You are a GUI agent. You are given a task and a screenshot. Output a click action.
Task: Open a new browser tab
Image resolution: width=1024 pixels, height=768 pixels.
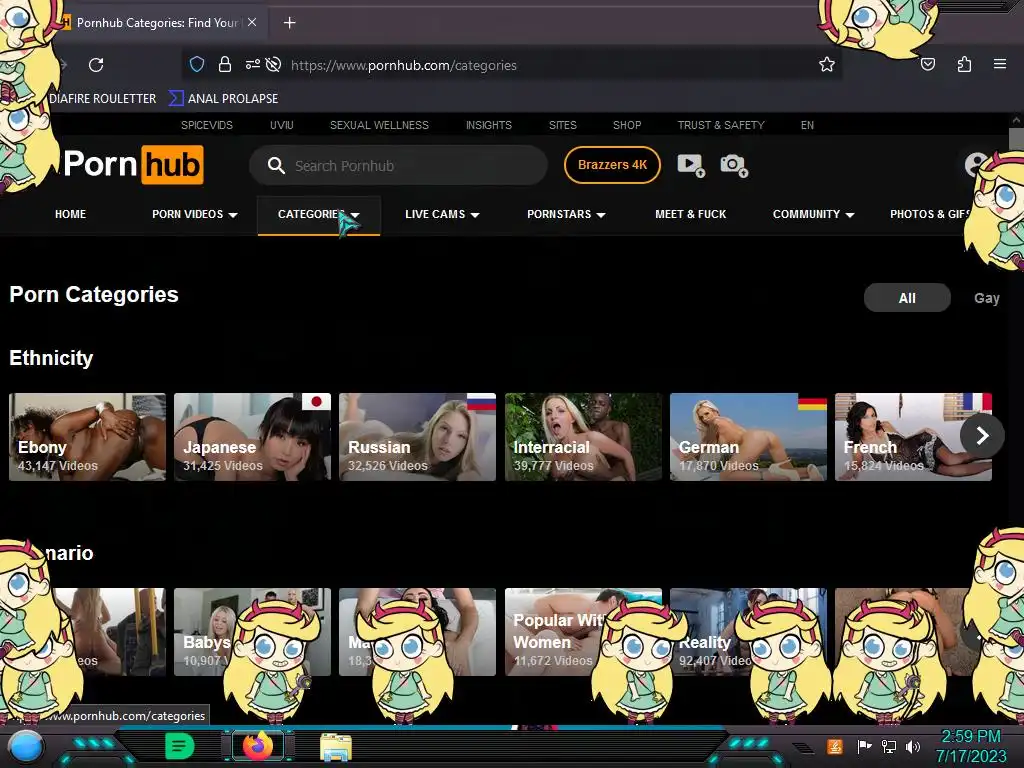click(289, 23)
